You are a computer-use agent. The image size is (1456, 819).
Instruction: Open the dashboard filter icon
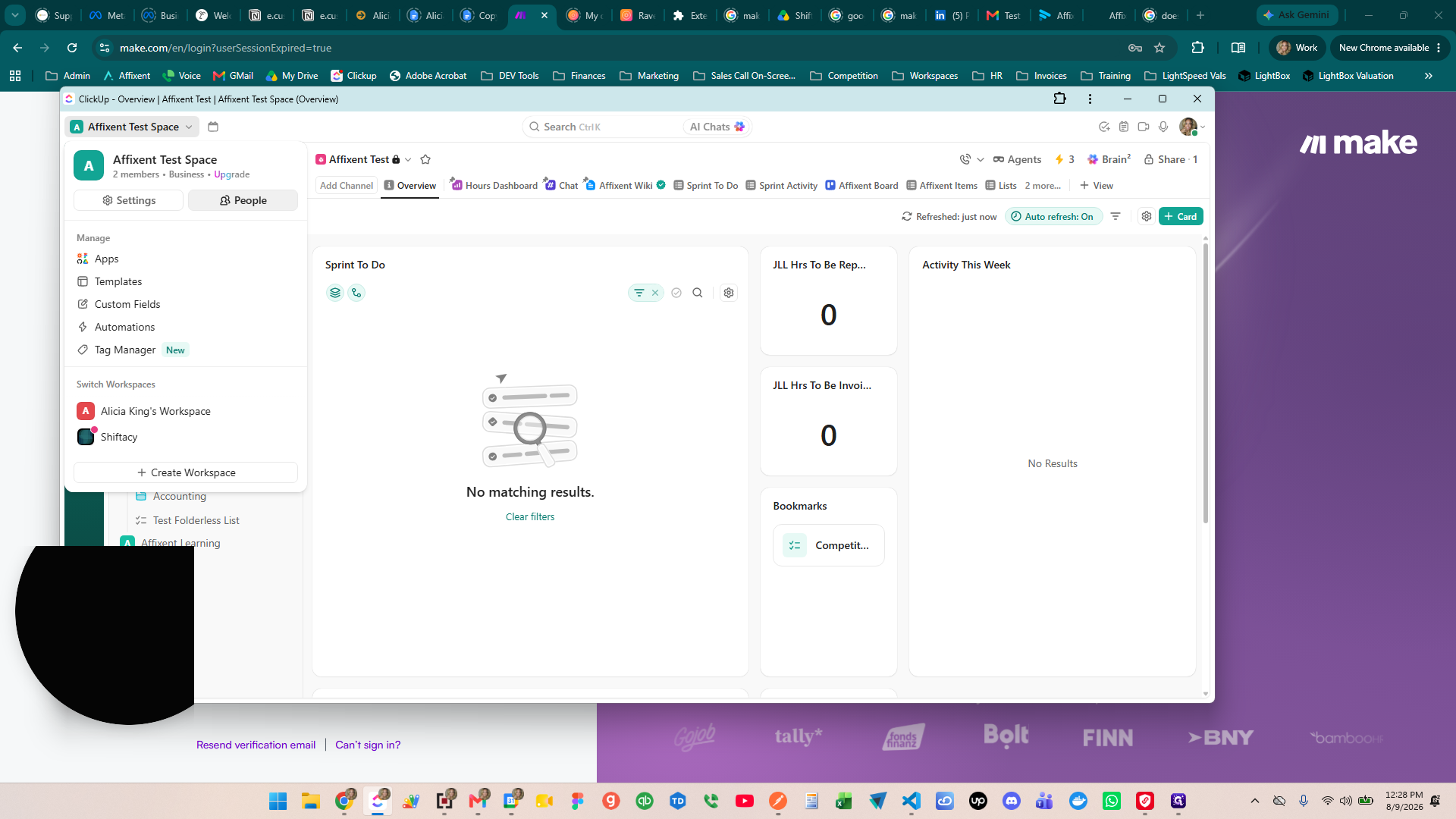pos(1116,216)
